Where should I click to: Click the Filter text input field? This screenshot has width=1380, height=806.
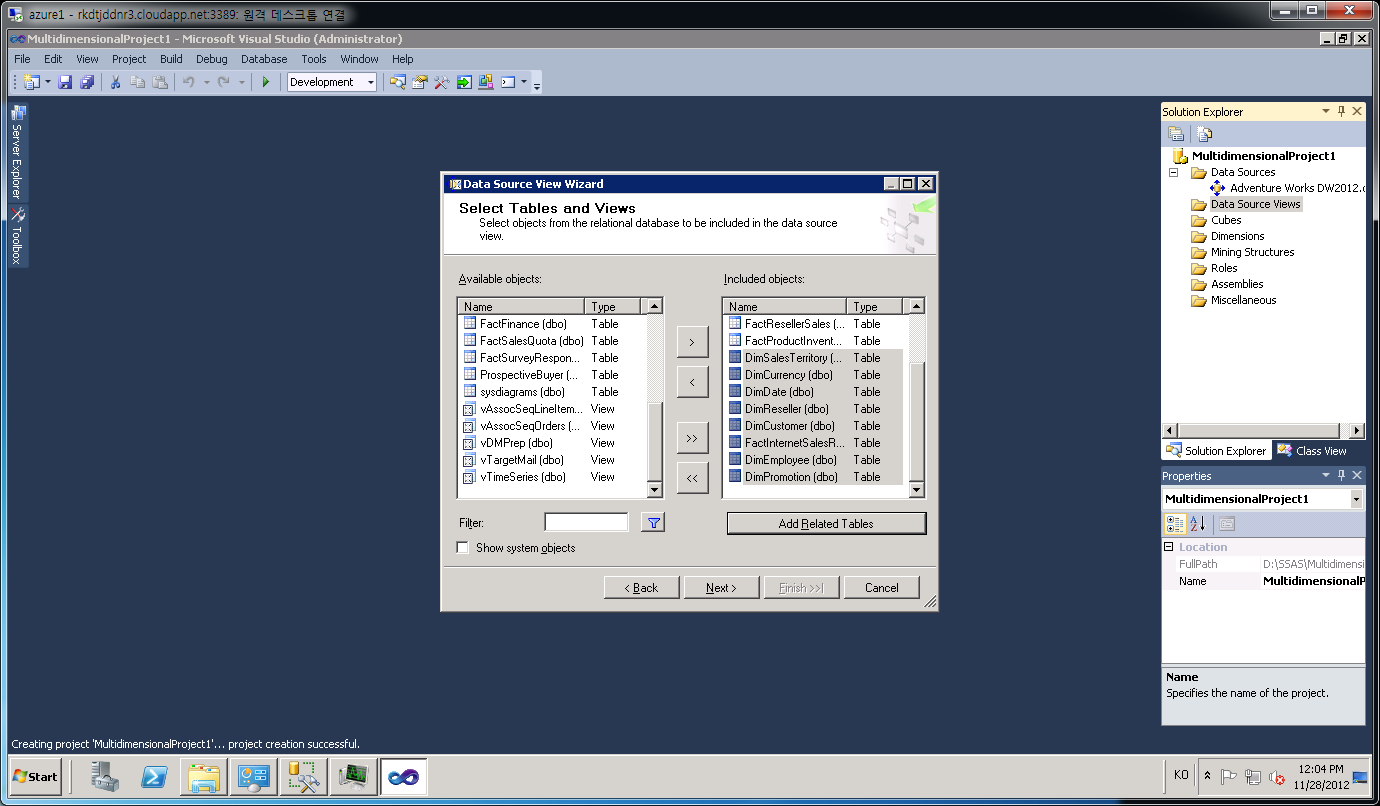tap(586, 522)
